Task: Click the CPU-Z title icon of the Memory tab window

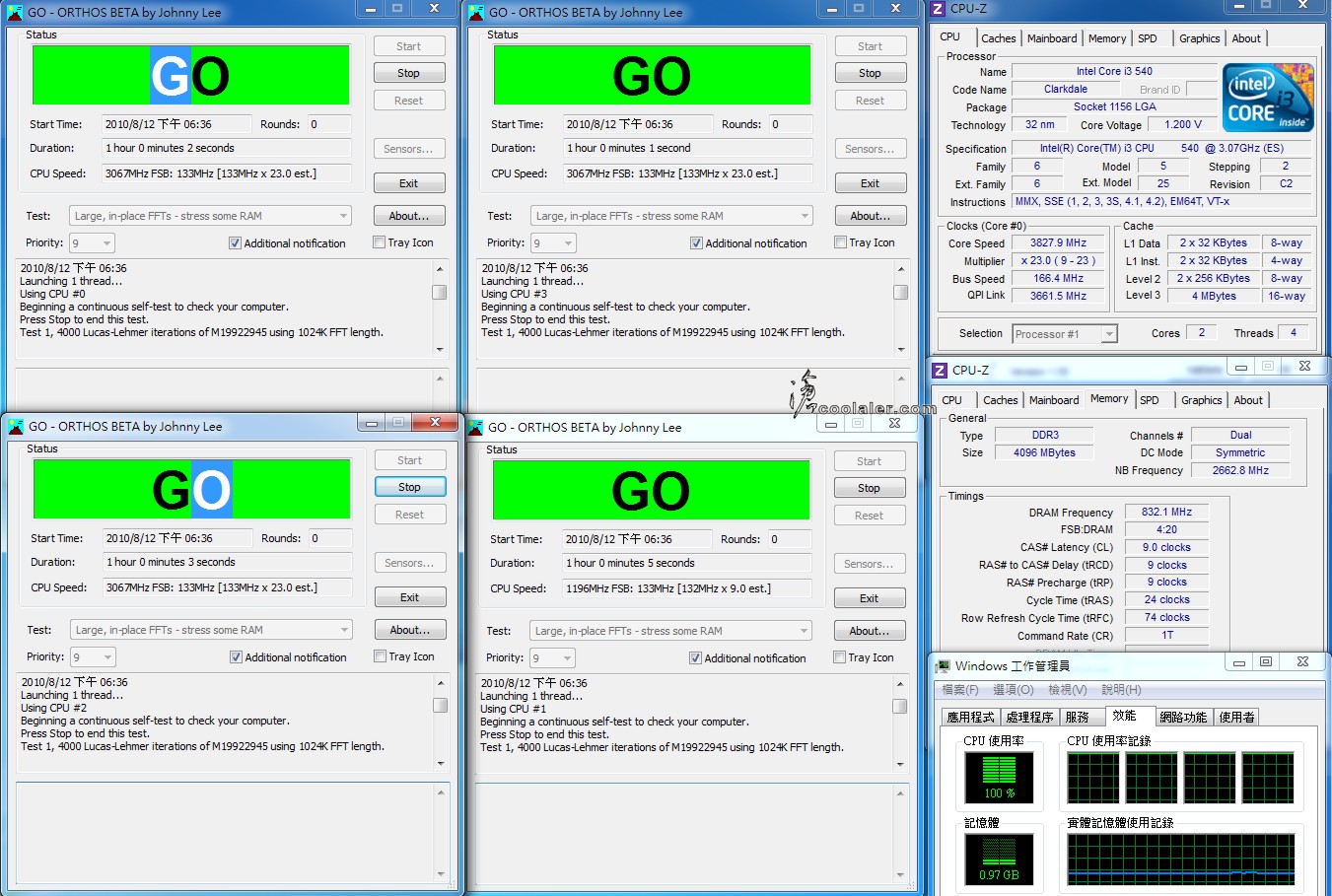Action: coord(940,370)
